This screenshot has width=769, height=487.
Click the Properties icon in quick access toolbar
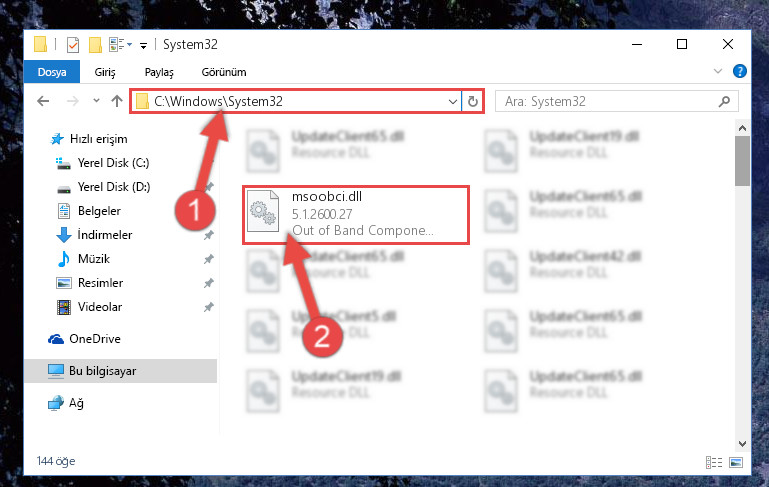[73, 45]
